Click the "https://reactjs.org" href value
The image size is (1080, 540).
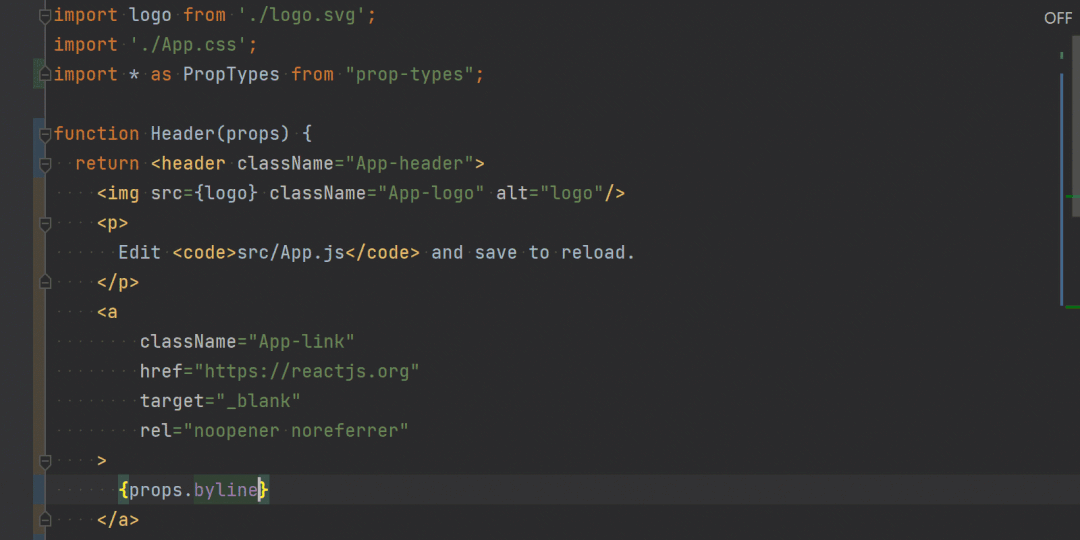pyautogui.click(x=307, y=371)
